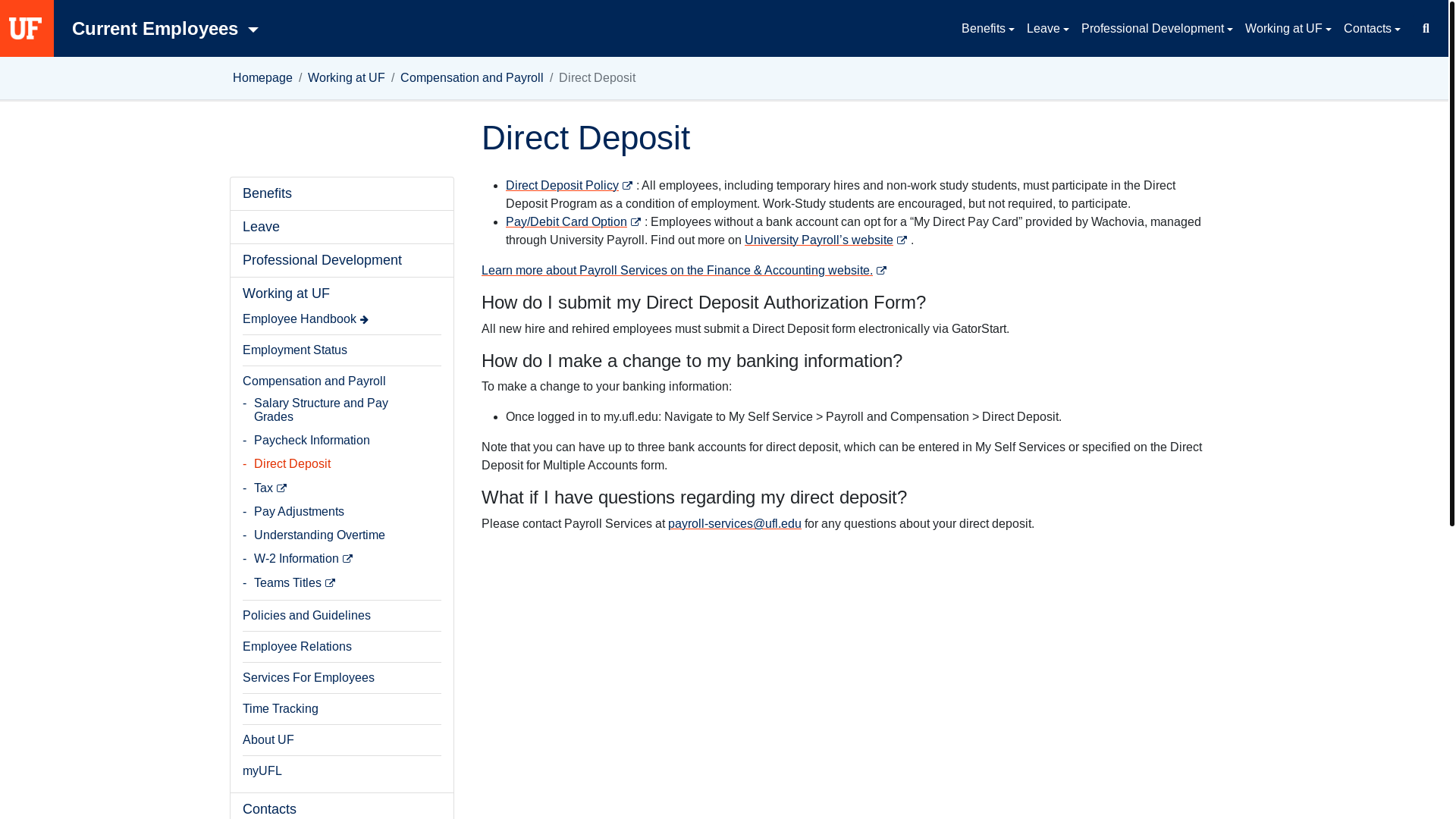Click arrow icon next to Employee Handbook
The height and width of the screenshot is (819, 1456).
[x=364, y=320]
